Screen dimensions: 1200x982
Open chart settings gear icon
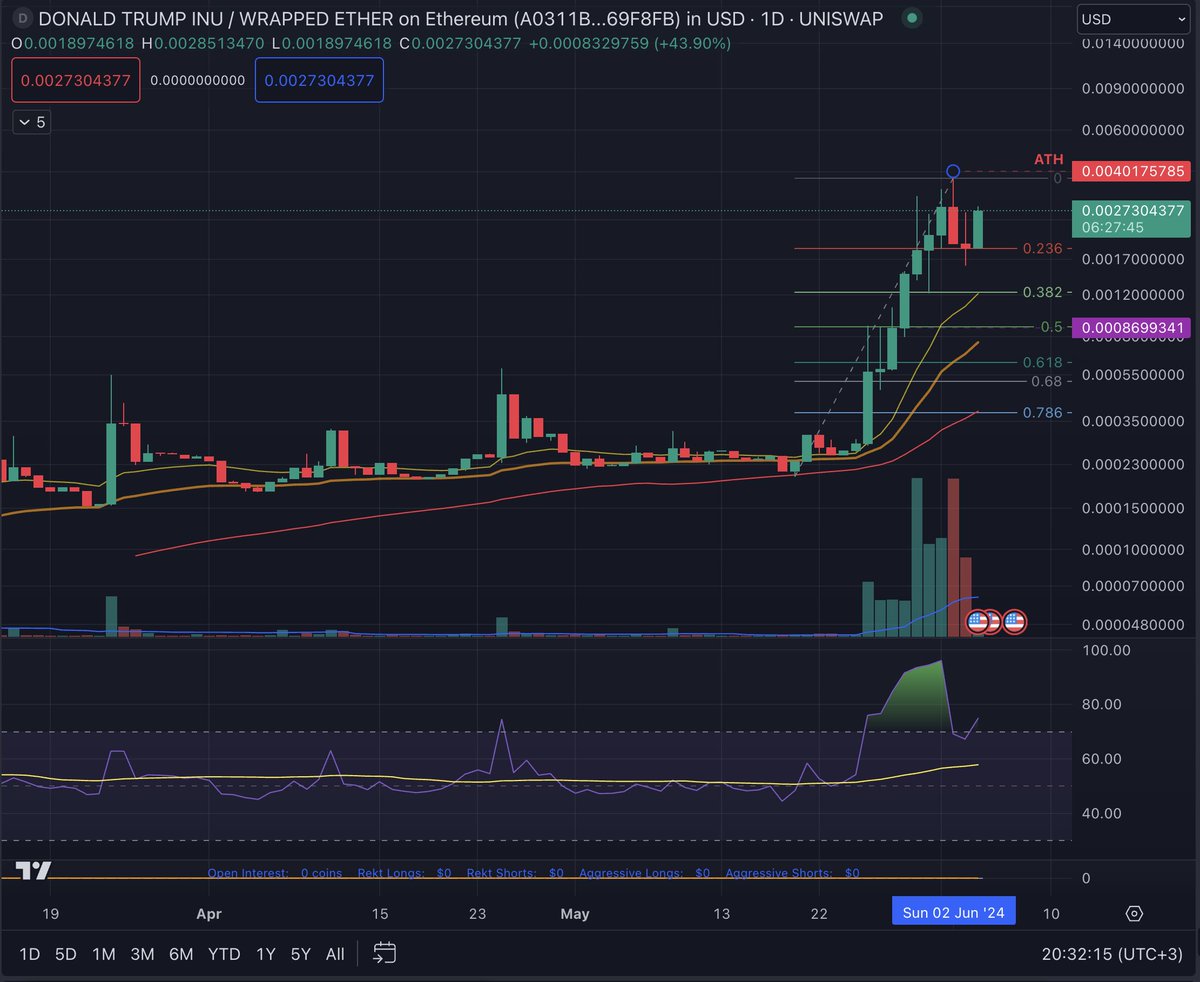1134,914
